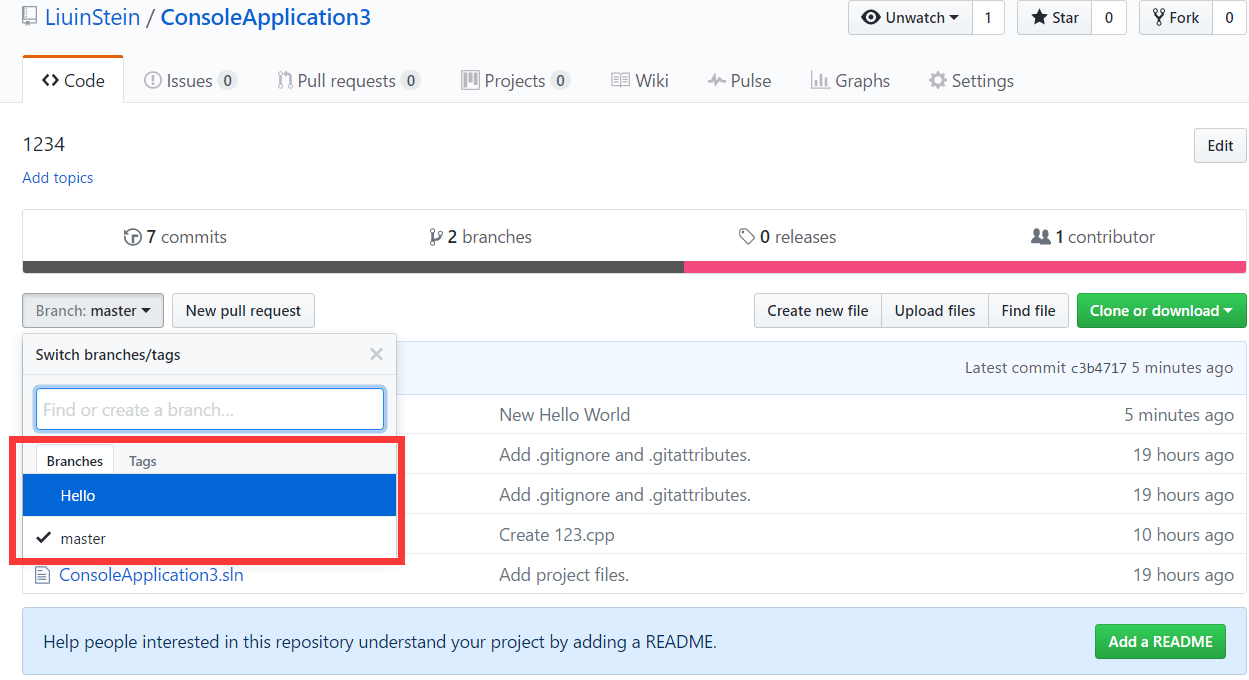This screenshot has width=1249, height=680.
Task: Click the releases tag icon
Action: 746,237
